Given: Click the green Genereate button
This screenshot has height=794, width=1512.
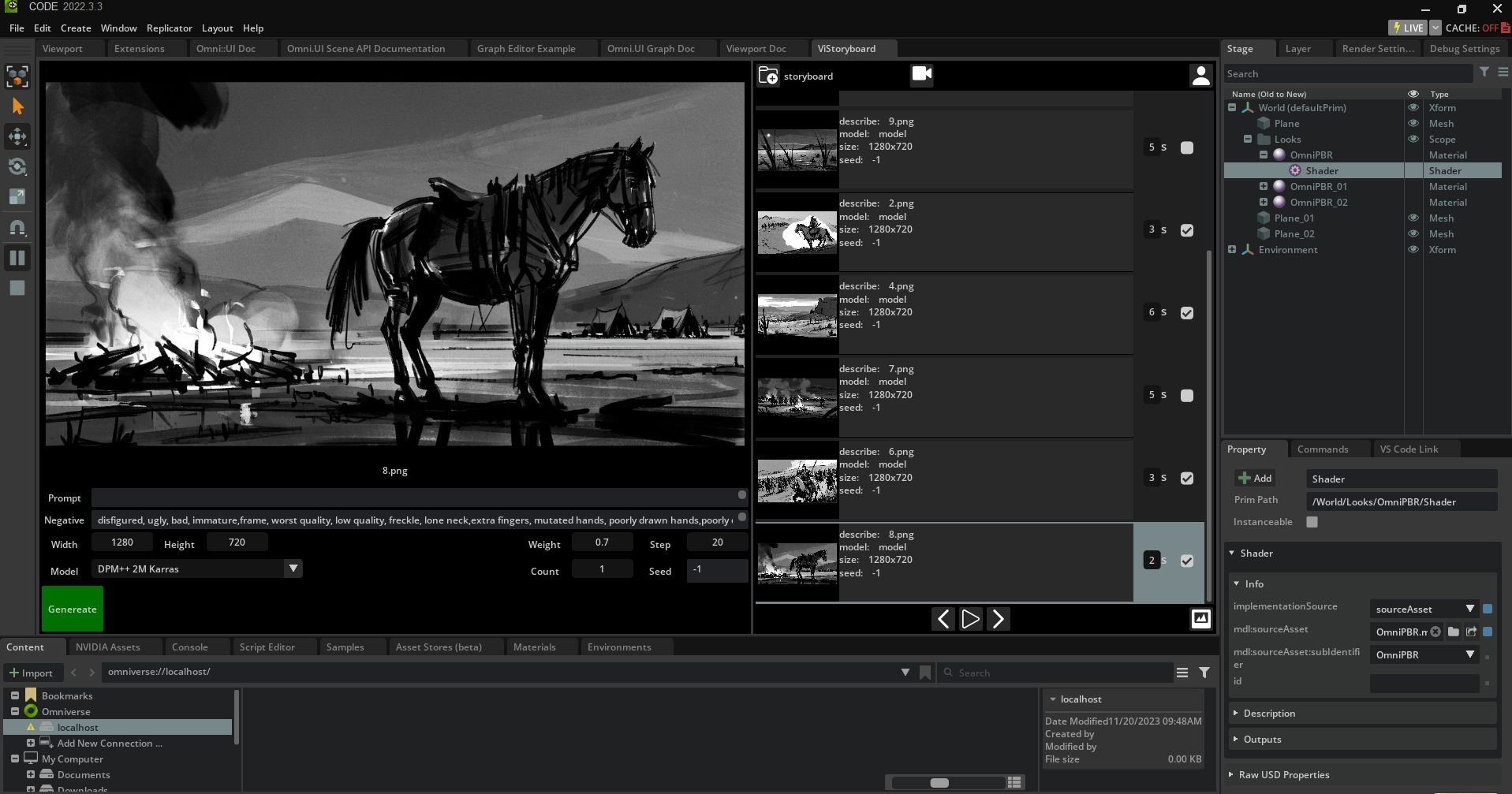Looking at the screenshot, I should (73, 609).
